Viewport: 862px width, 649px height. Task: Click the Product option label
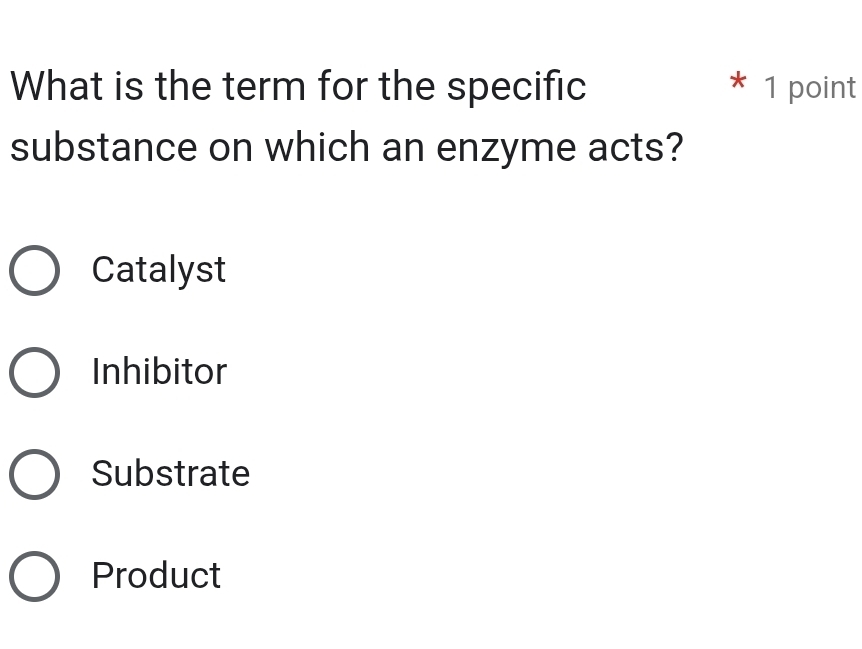point(156,576)
